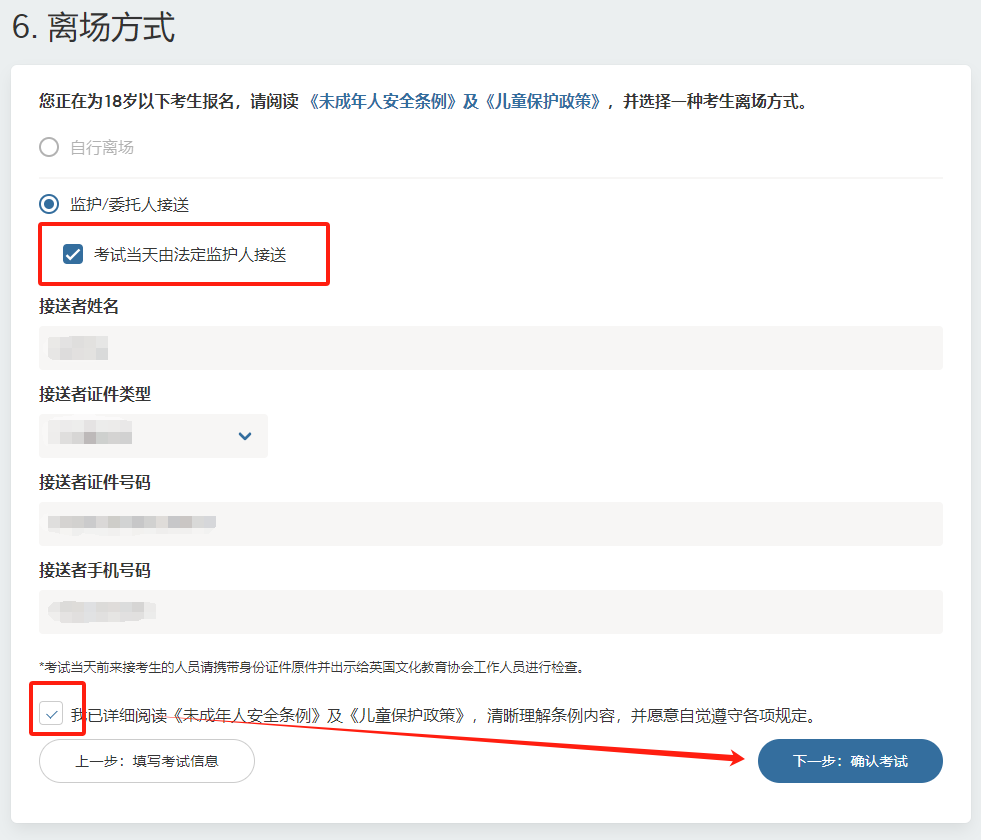The image size is (981, 840).
Task: Click the chevron arrow in 接送者证件类型 selector
Action: pyautogui.click(x=245, y=436)
